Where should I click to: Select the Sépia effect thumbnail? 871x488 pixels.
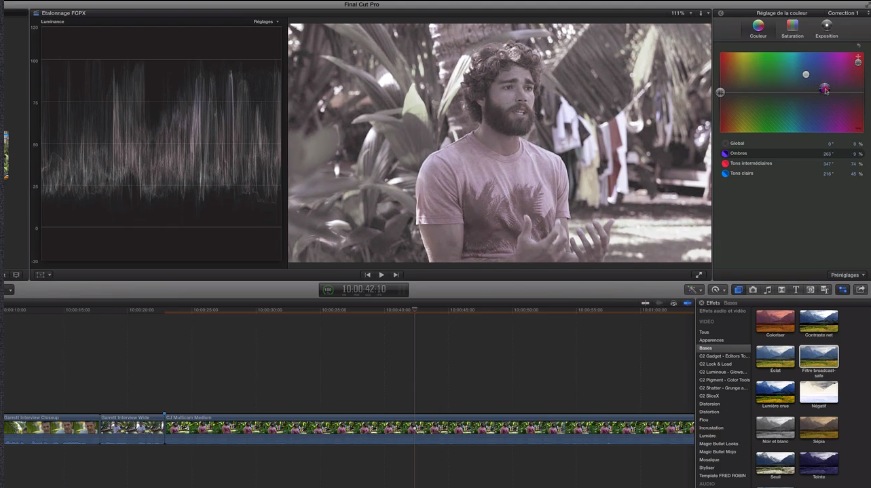(x=819, y=427)
